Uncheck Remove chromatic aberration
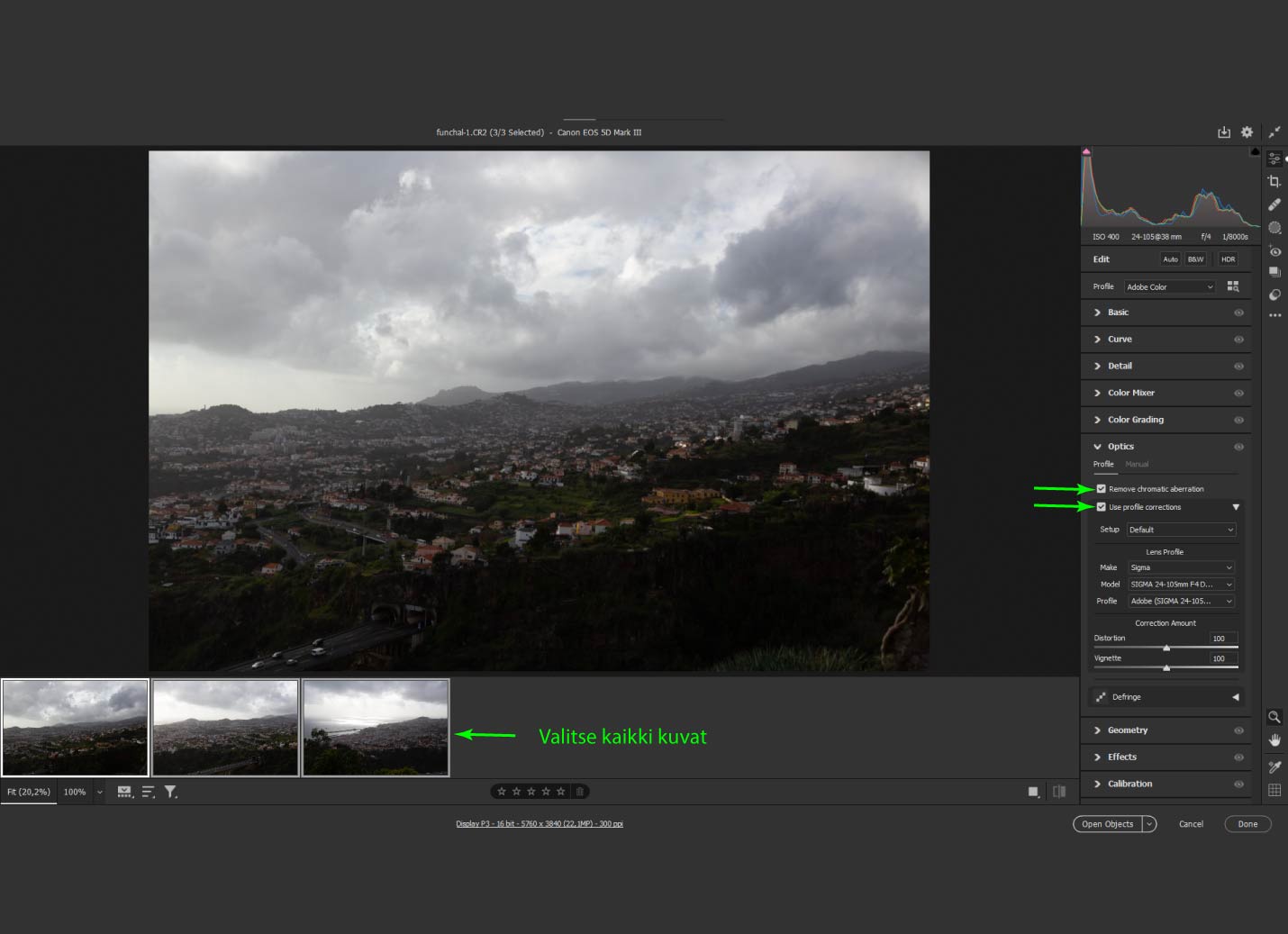1288x934 pixels. pos(1101,489)
